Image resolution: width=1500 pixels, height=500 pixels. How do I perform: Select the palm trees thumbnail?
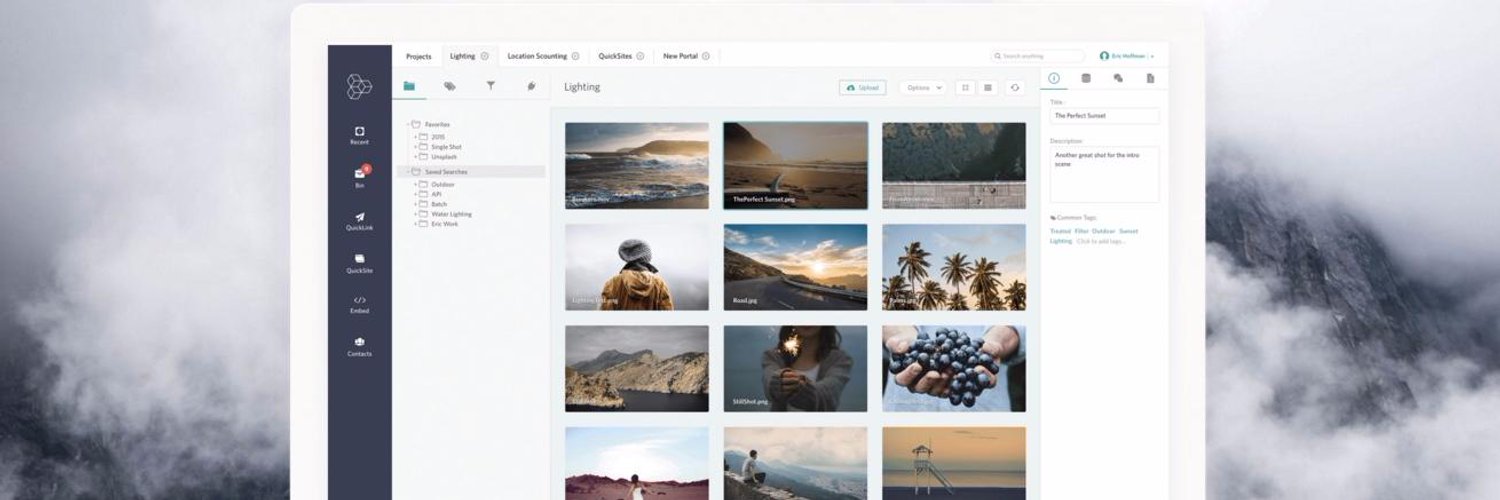point(954,267)
